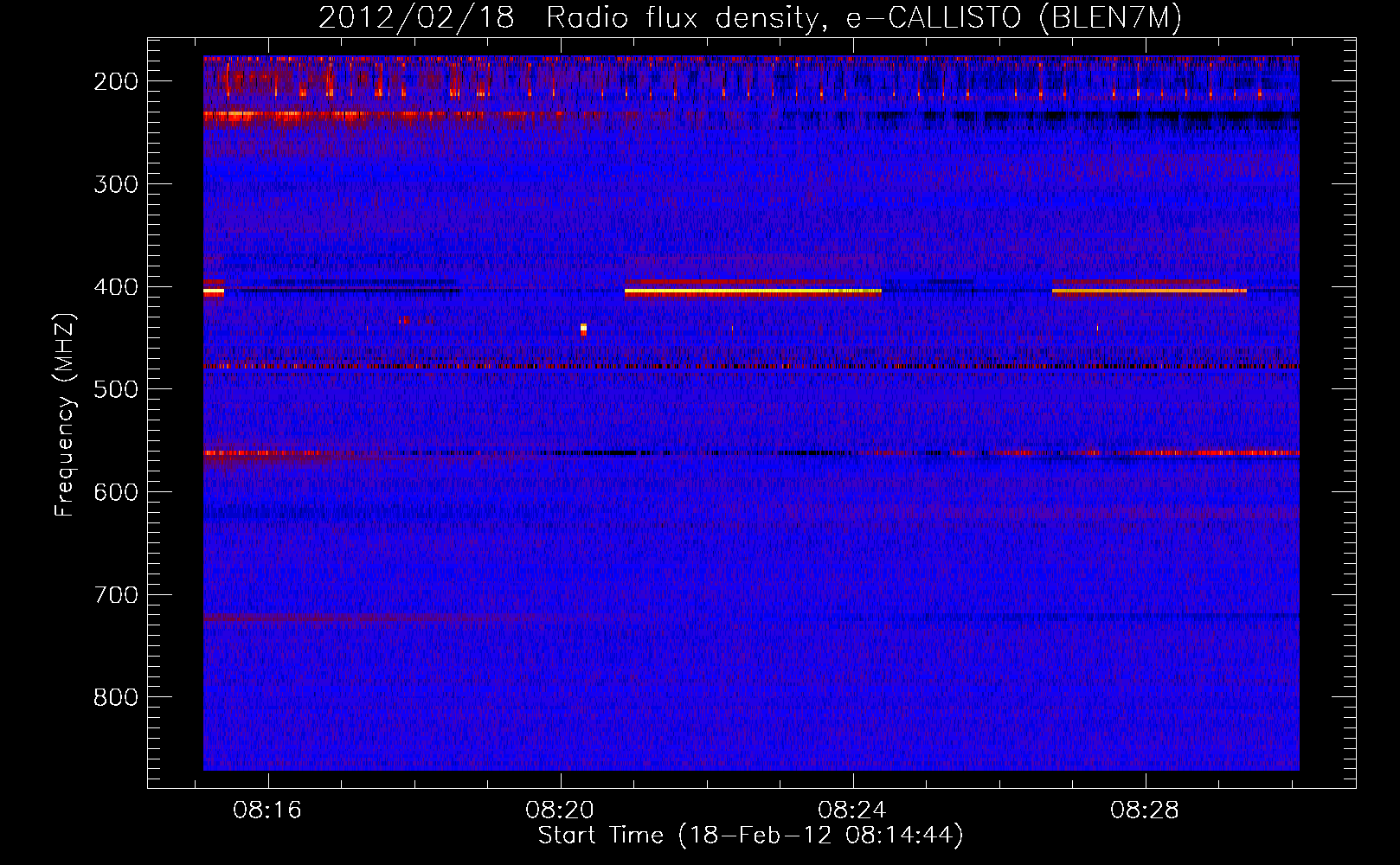
Task: Click the 400 frequency tick label
Action: click(x=116, y=287)
